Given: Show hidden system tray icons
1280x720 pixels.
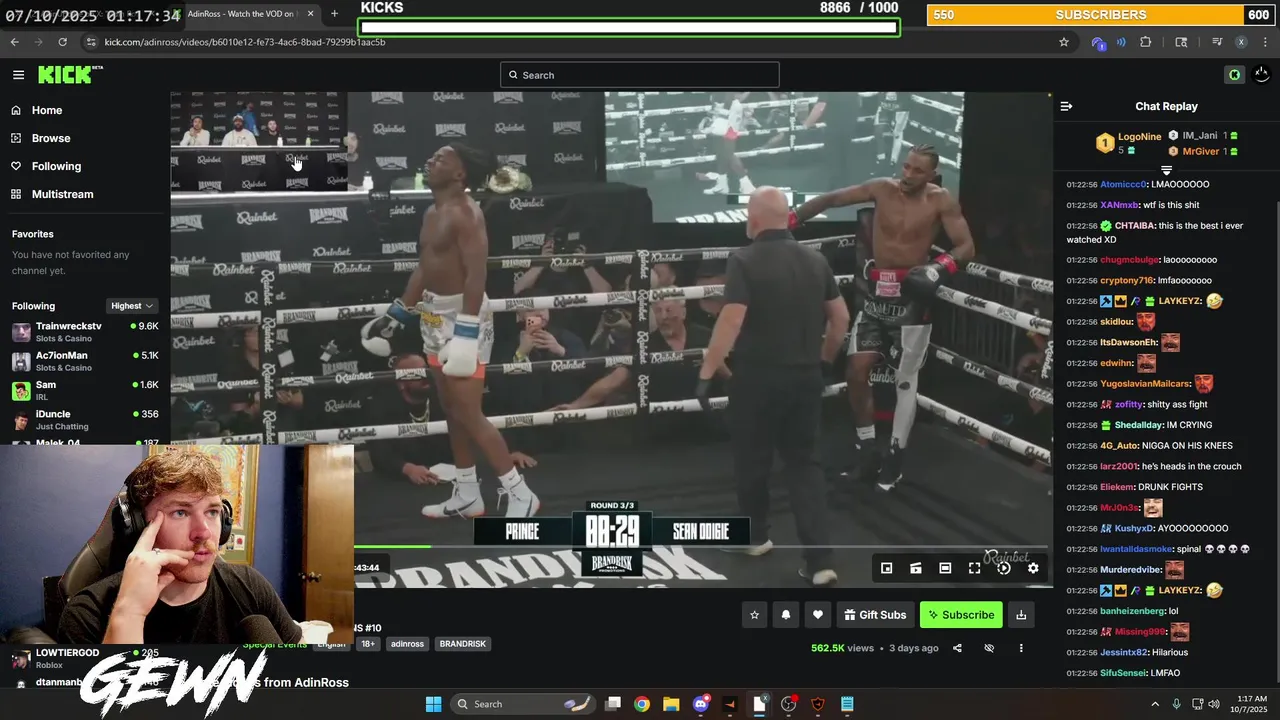Looking at the screenshot, I should 1155,704.
